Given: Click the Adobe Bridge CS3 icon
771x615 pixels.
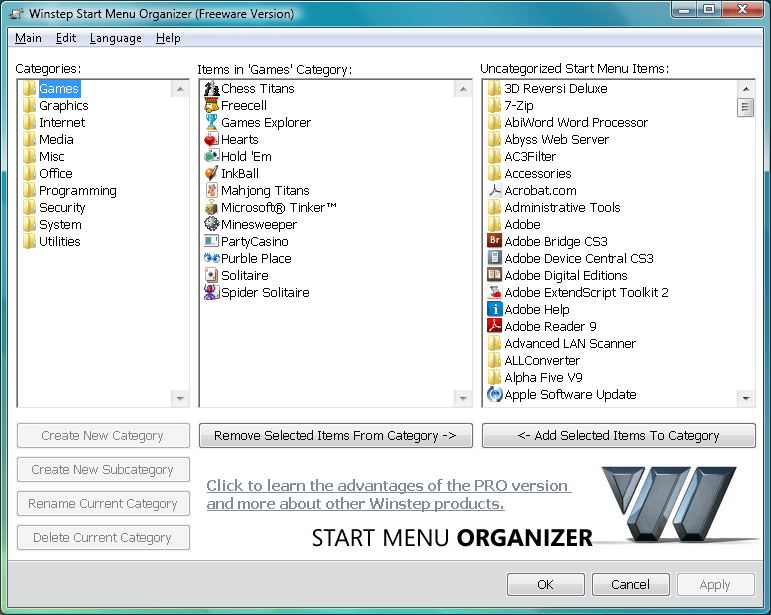Looking at the screenshot, I should (494, 241).
